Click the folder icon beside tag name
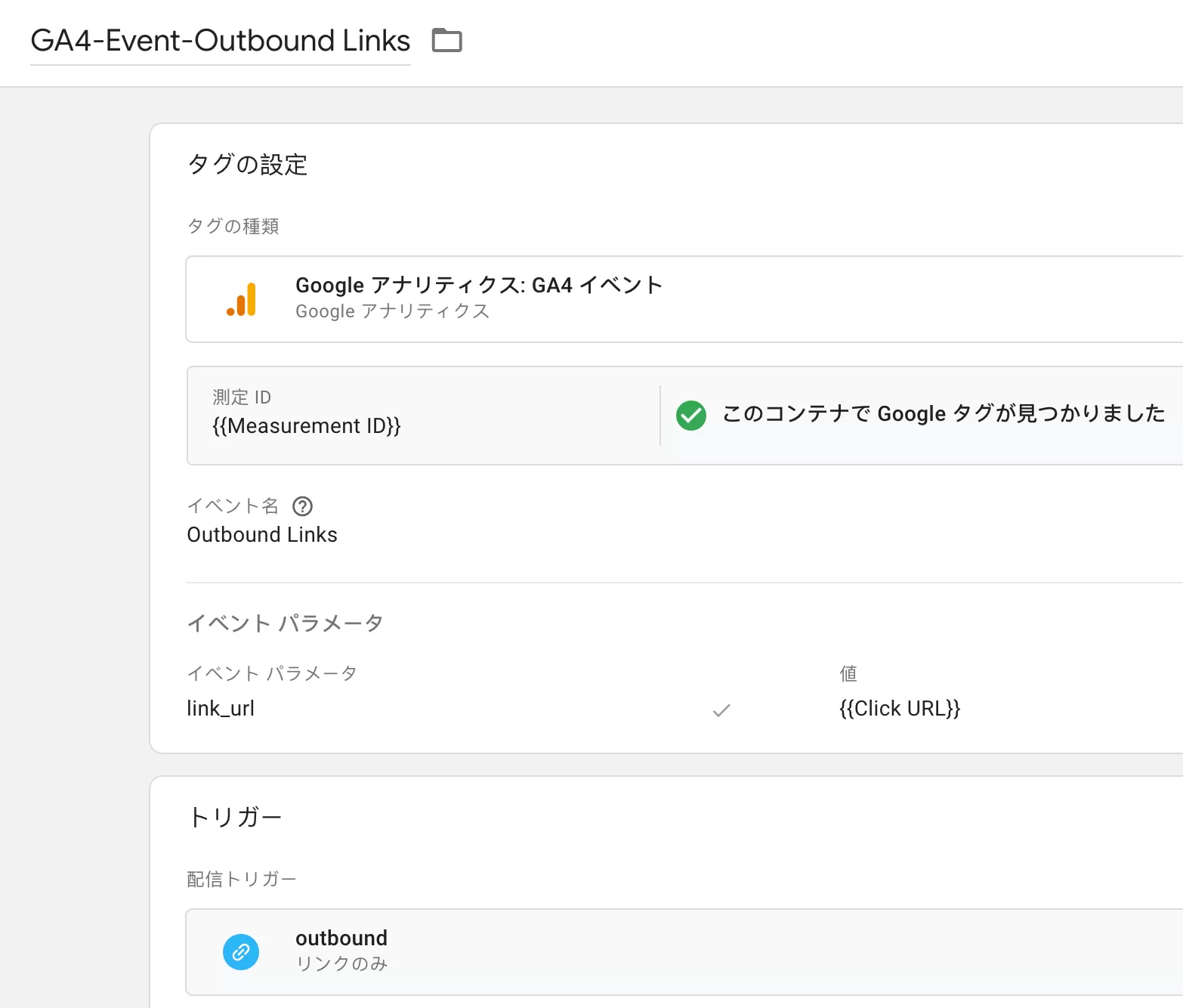 pyautogui.click(x=446, y=40)
